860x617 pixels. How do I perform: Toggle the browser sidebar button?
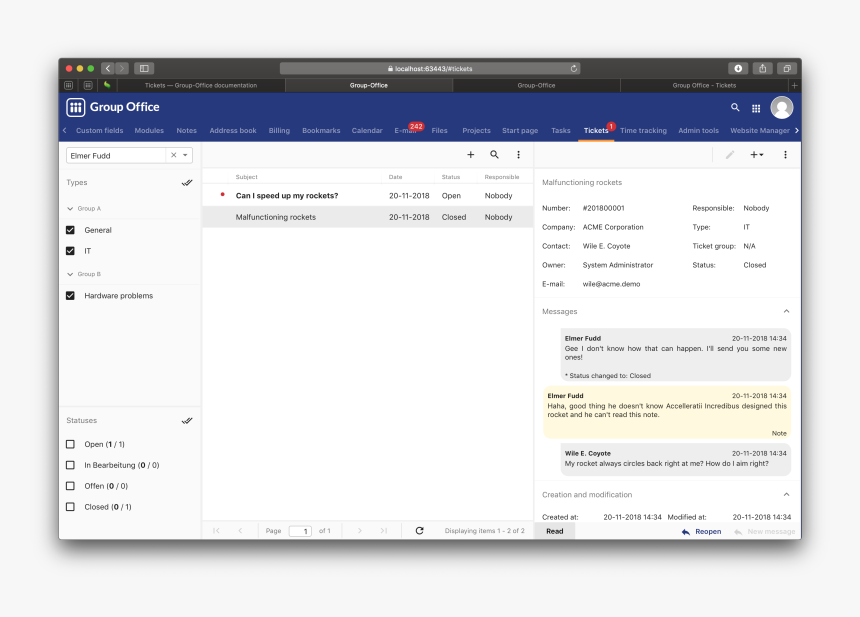(144, 69)
